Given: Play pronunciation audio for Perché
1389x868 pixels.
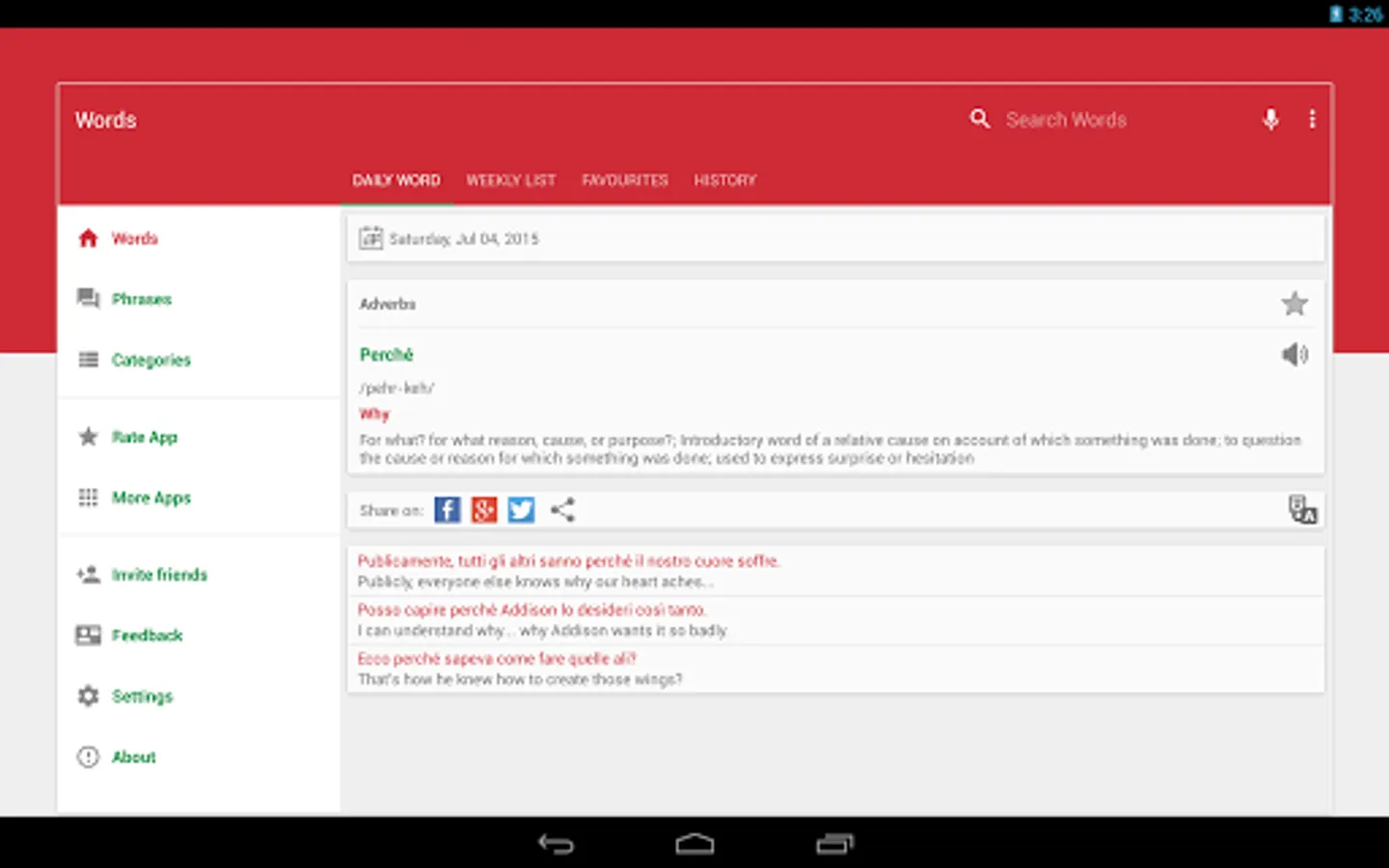Looking at the screenshot, I should point(1294,355).
